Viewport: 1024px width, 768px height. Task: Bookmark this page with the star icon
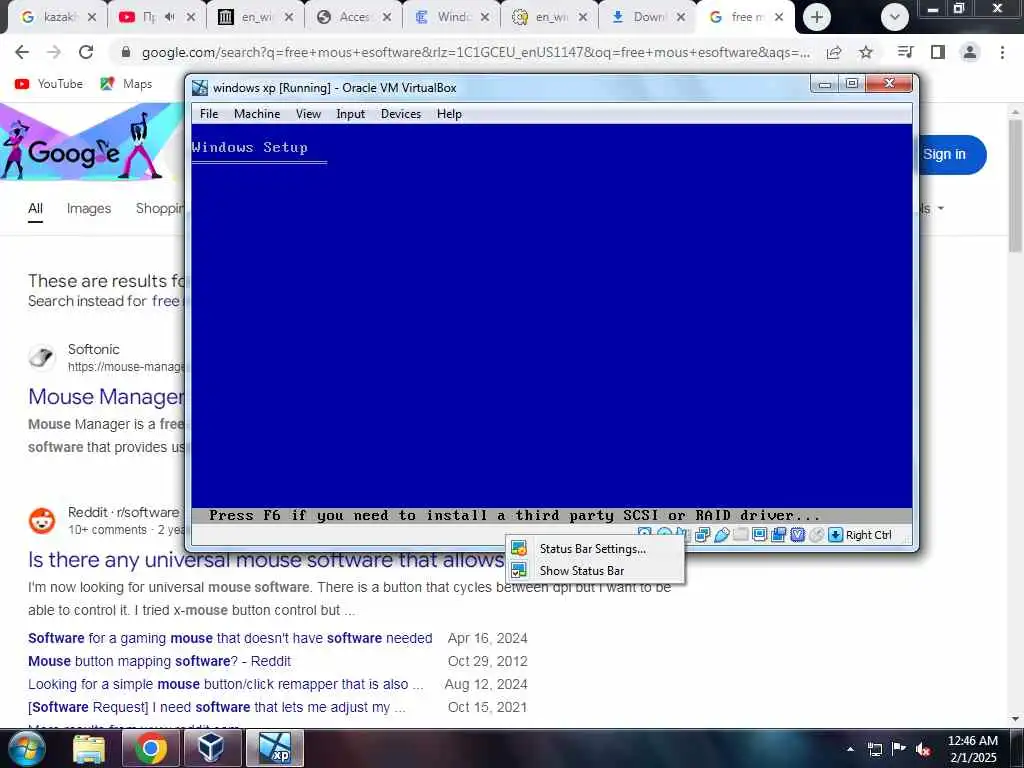[x=866, y=52]
